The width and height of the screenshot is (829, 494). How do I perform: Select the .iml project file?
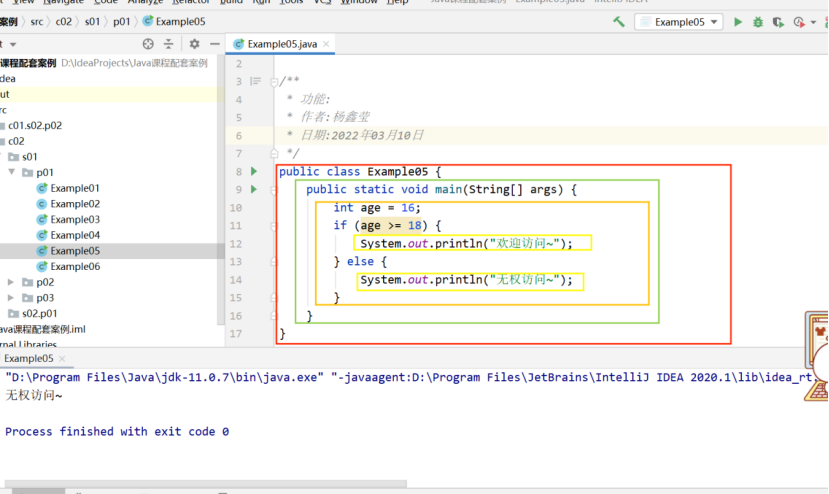click(43, 329)
